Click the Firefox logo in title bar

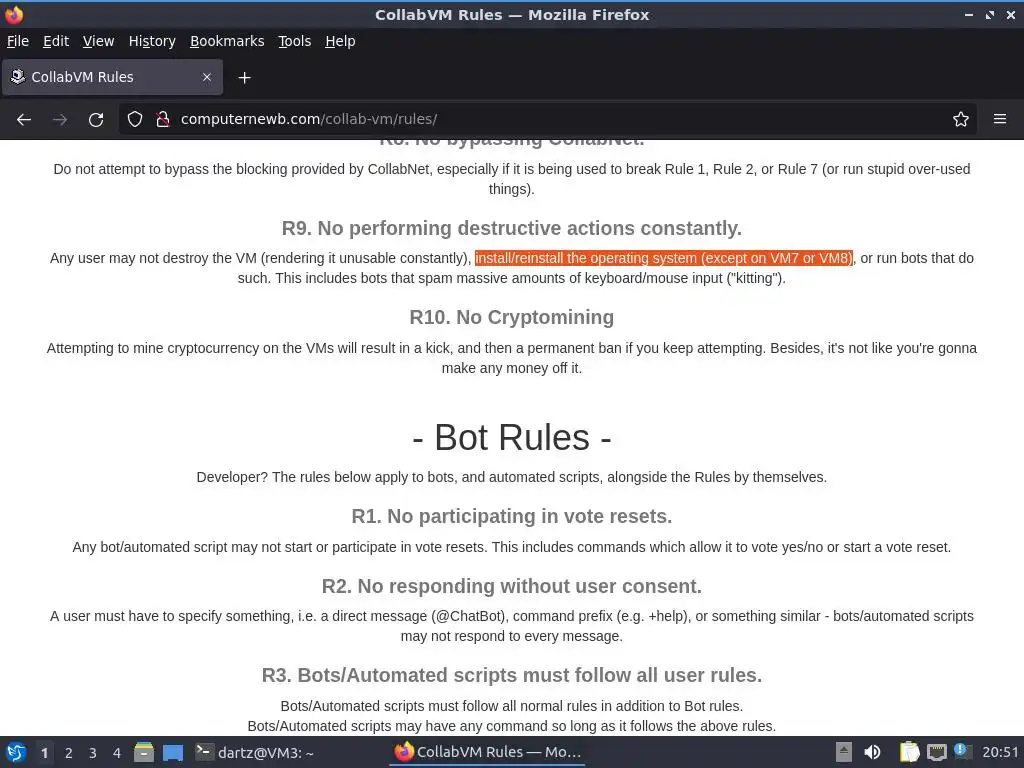coord(14,14)
